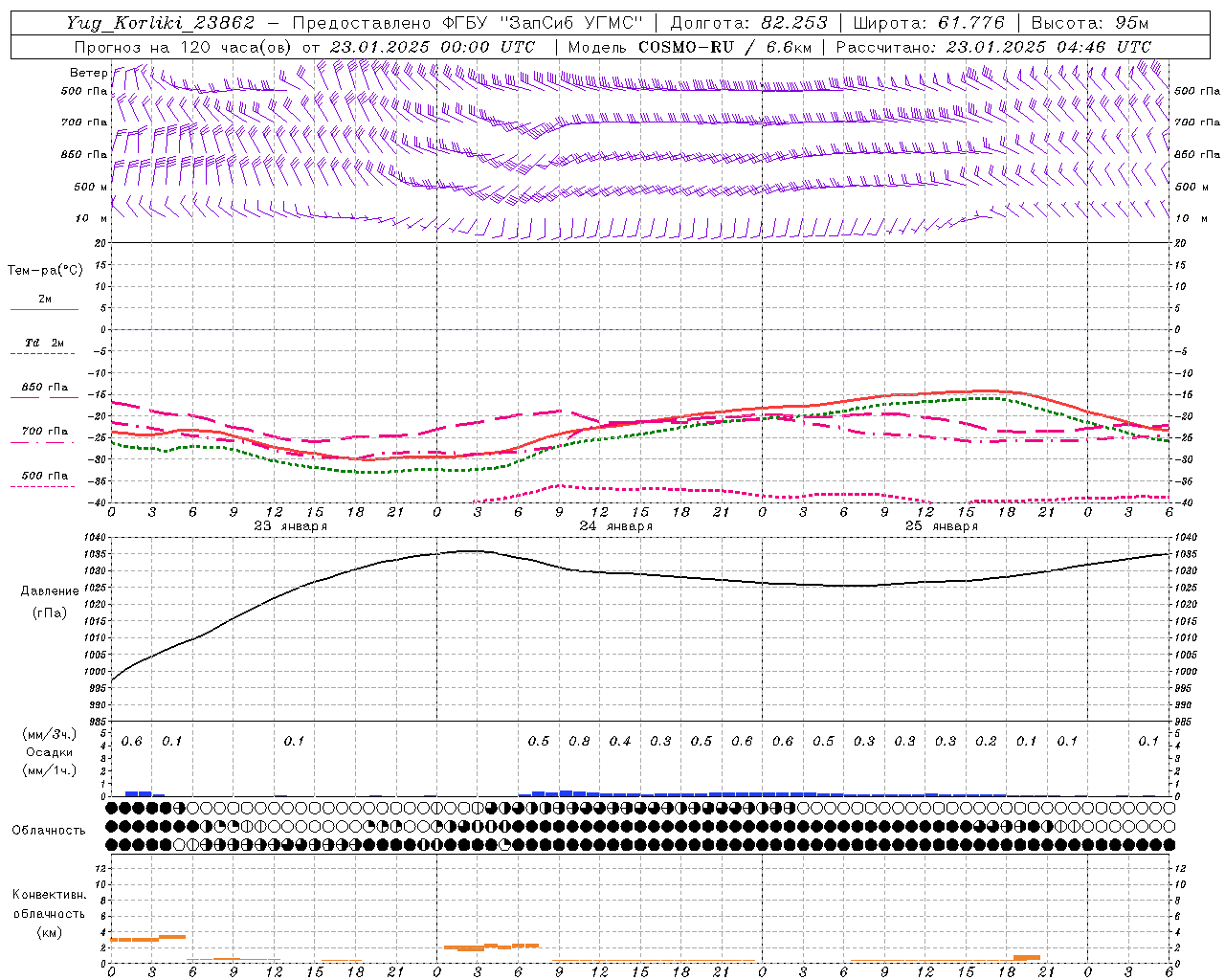1225x980 pixels.
Task: Click the 24 января date label
Action: pos(615,526)
